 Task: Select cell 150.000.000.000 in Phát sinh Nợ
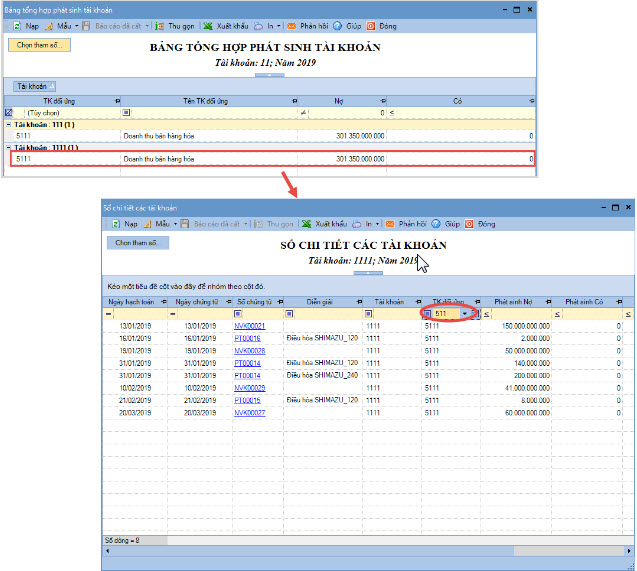[516, 326]
